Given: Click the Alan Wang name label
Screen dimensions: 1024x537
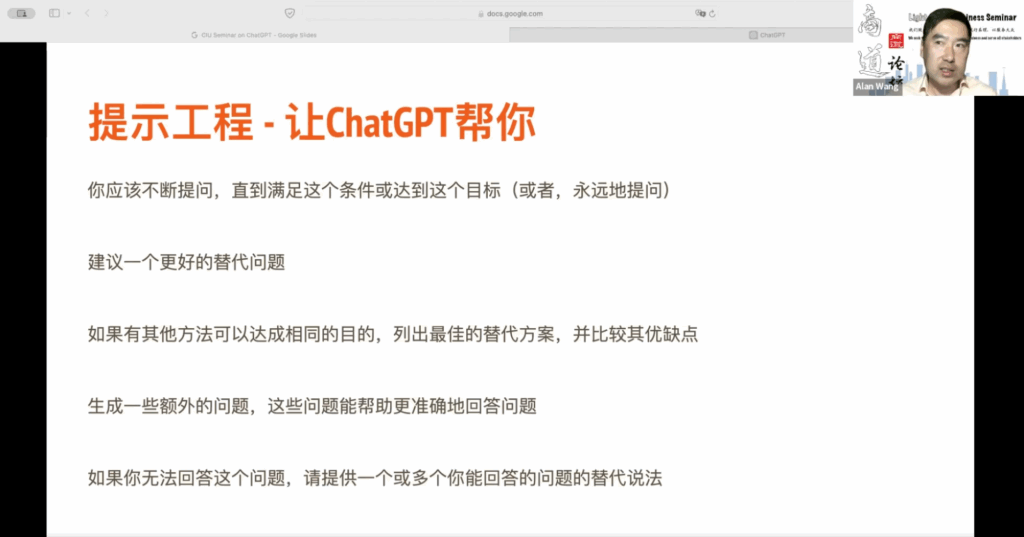Looking at the screenshot, I should [877, 86].
